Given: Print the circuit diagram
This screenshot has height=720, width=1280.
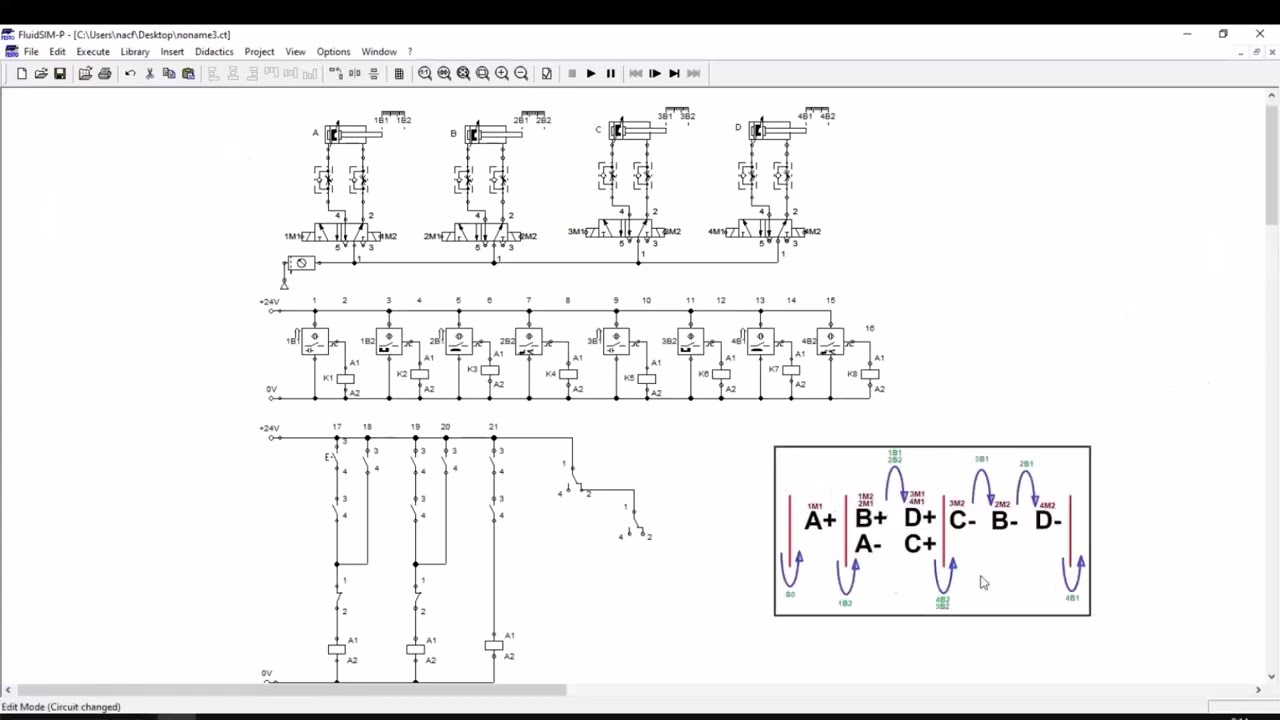Looking at the screenshot, I should 104,73.
